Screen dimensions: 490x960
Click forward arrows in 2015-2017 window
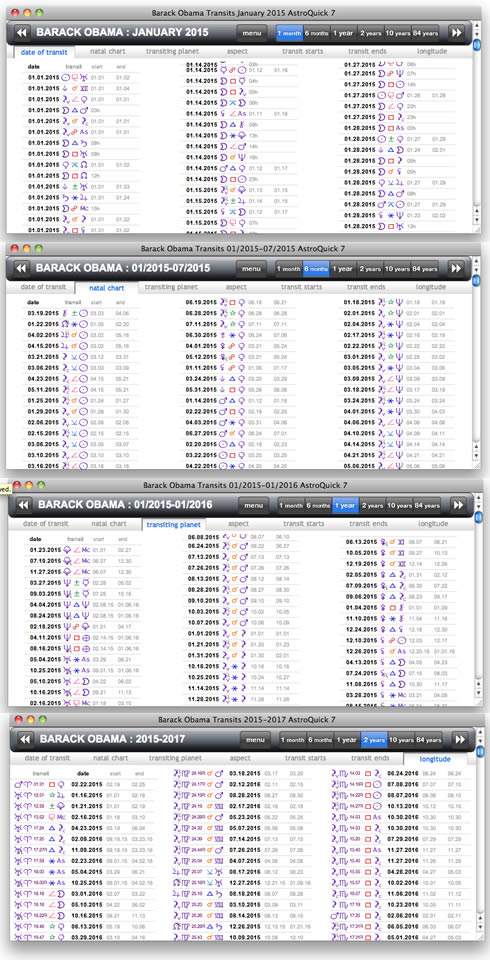click(458, 740)
